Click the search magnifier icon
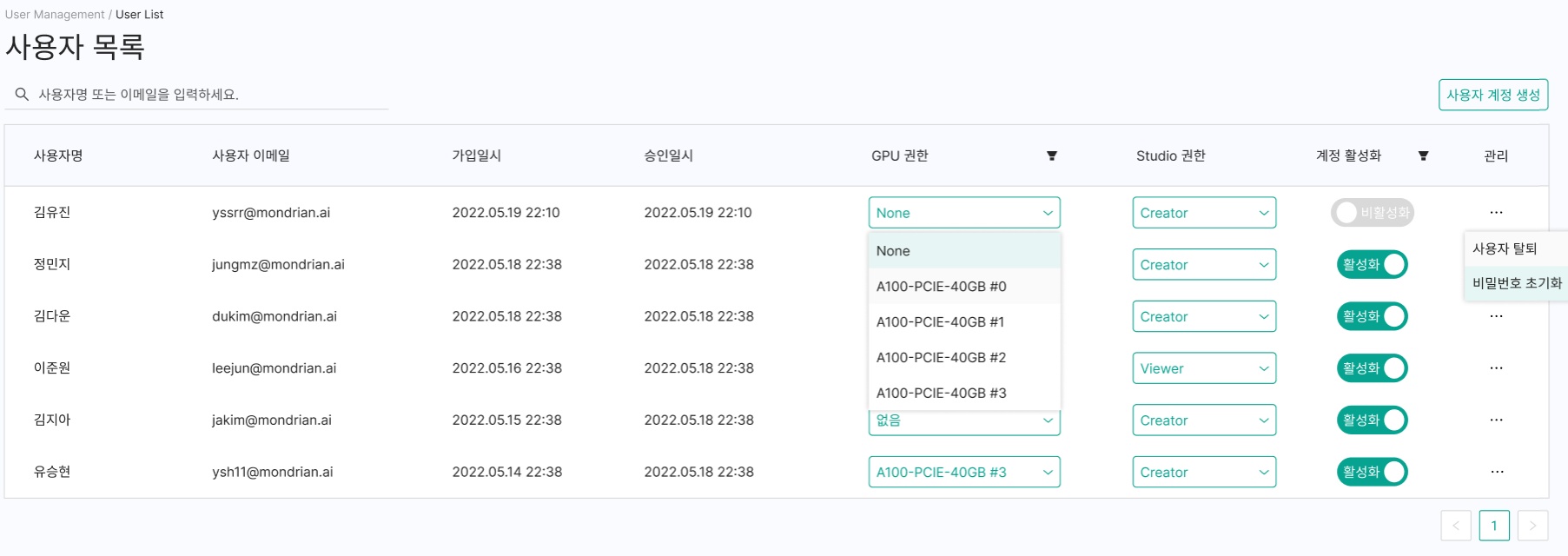This screenshot has width=1568, height=556. tap(22, 94)
